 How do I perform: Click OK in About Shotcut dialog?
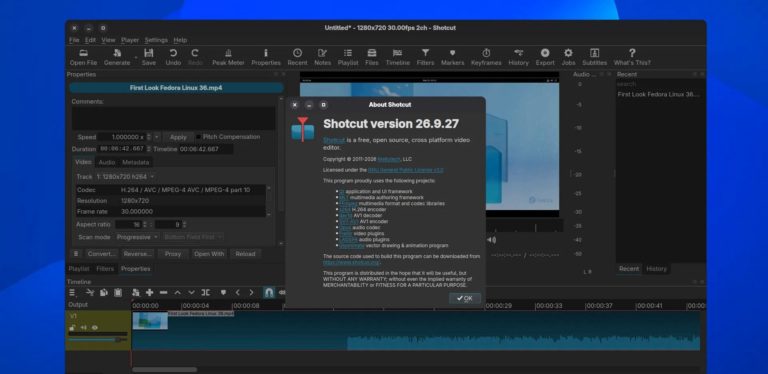[x=465, y=298]
